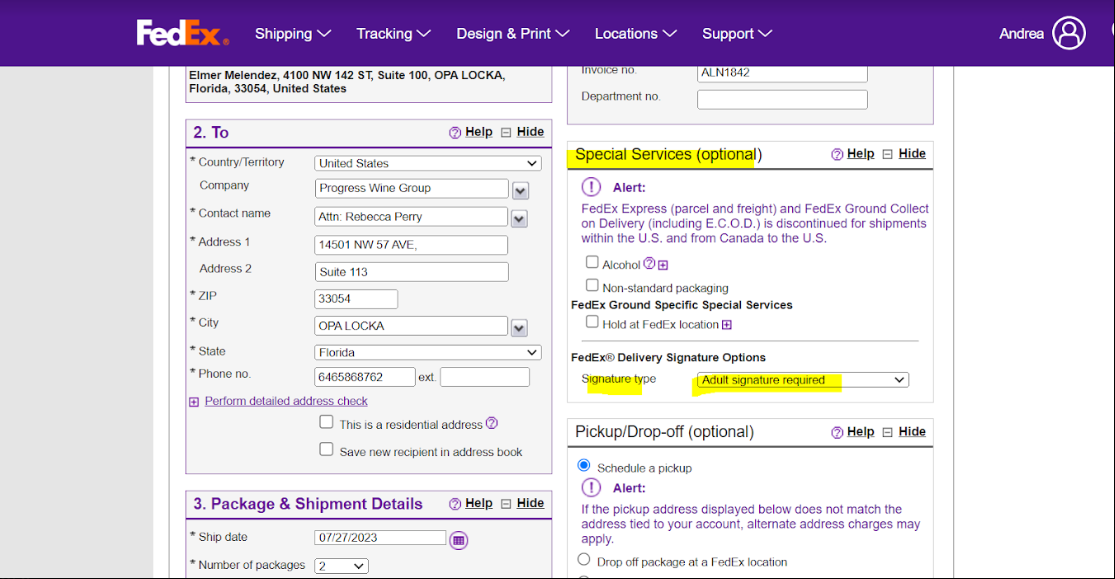
Task: Click Help link in Special Services
Action: pyautogui.click(x=860, y=154)
